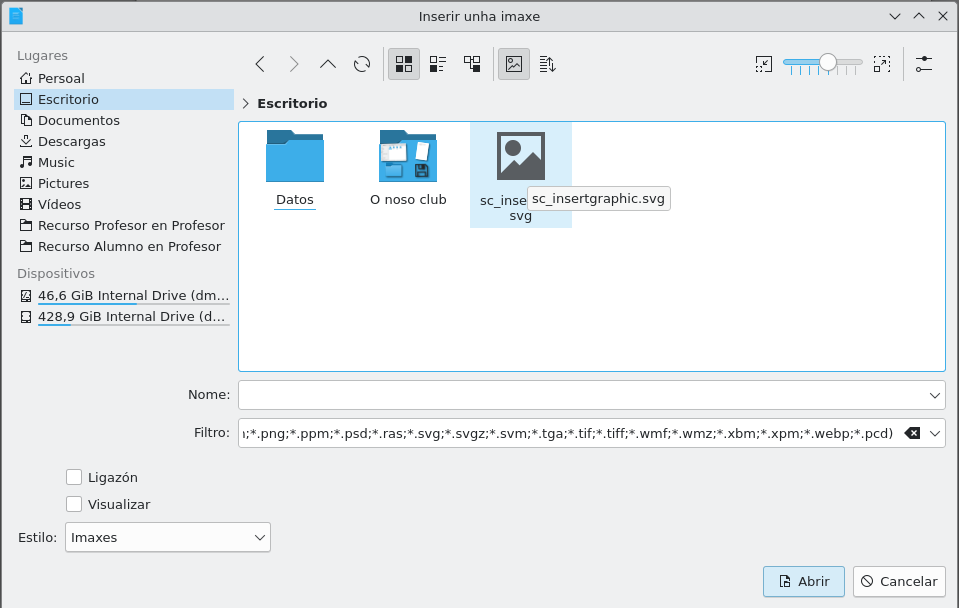This screenshot has width=959, height=608.
Task: Click the Dispositivos section header
Action: [56, 273]
